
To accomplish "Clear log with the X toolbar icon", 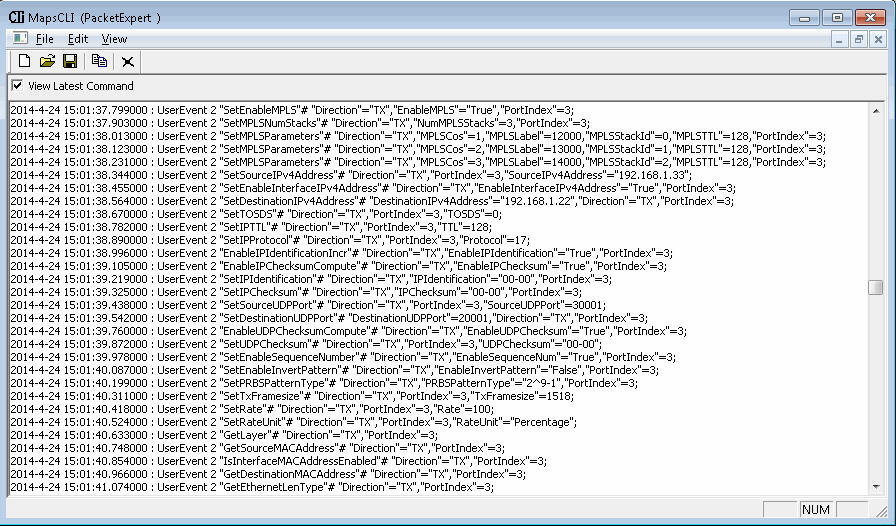I will [x=128, y=61].
